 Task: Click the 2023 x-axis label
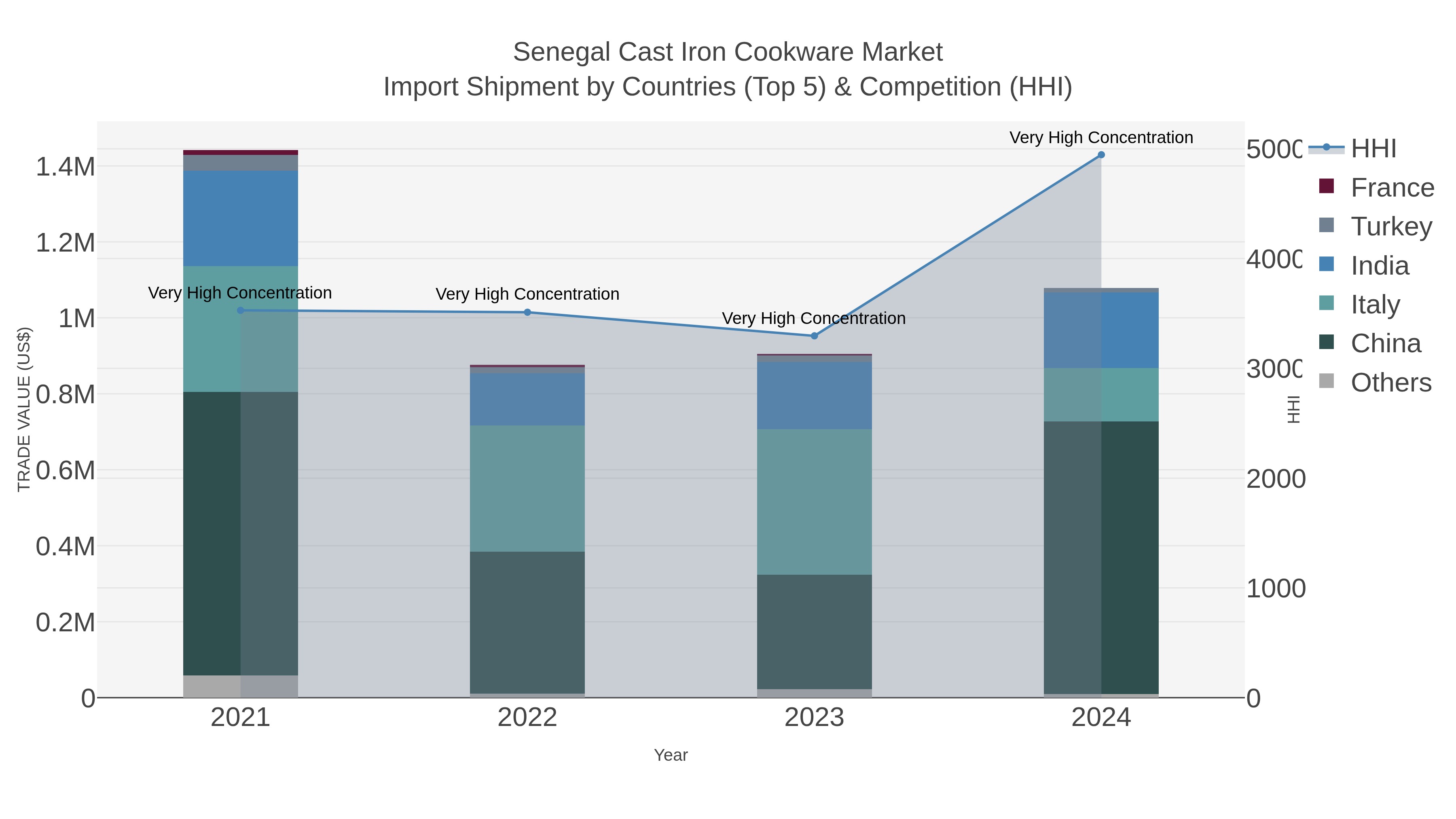[x=815, y=717]
